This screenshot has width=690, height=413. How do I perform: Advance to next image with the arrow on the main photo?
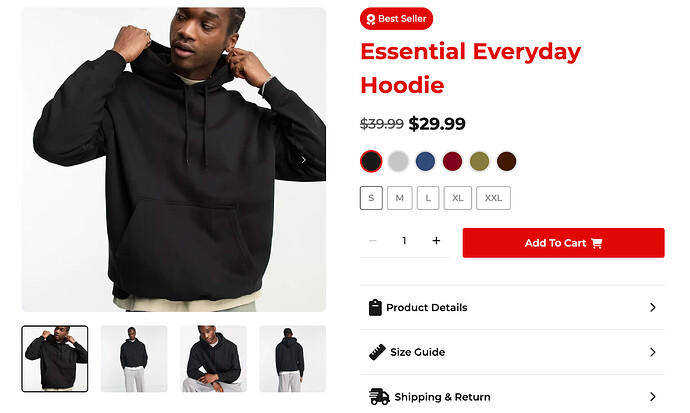tap(304, 160)
